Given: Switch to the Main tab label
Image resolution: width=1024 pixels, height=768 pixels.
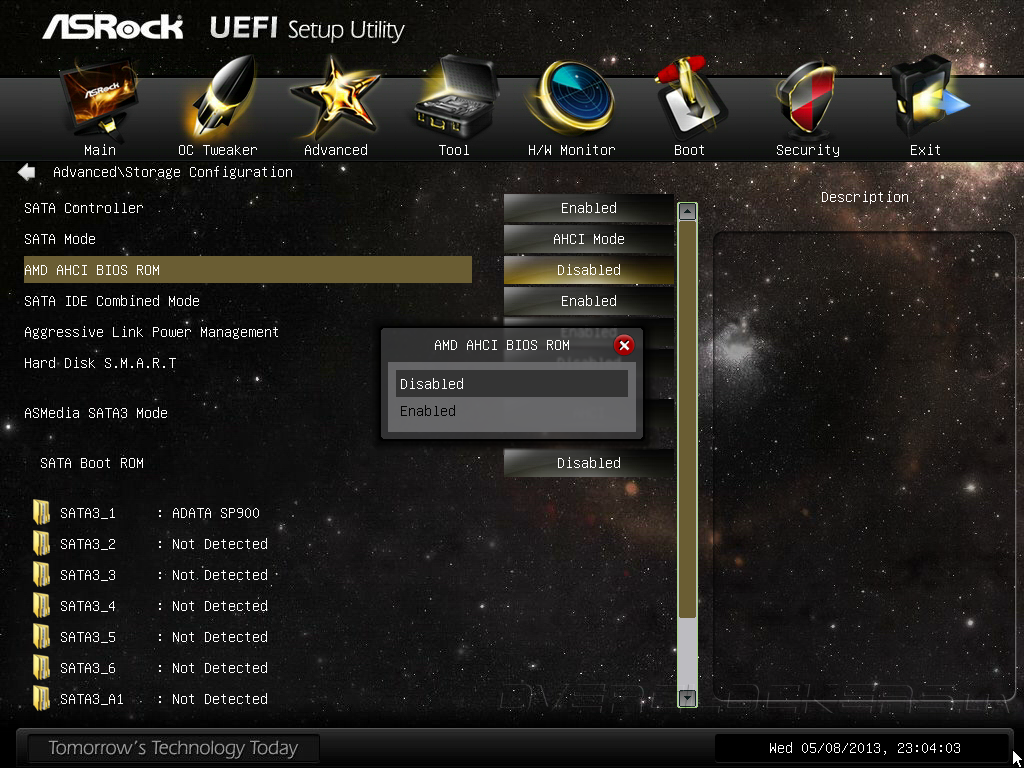Looking at the screenshot, I should (100, 150).
